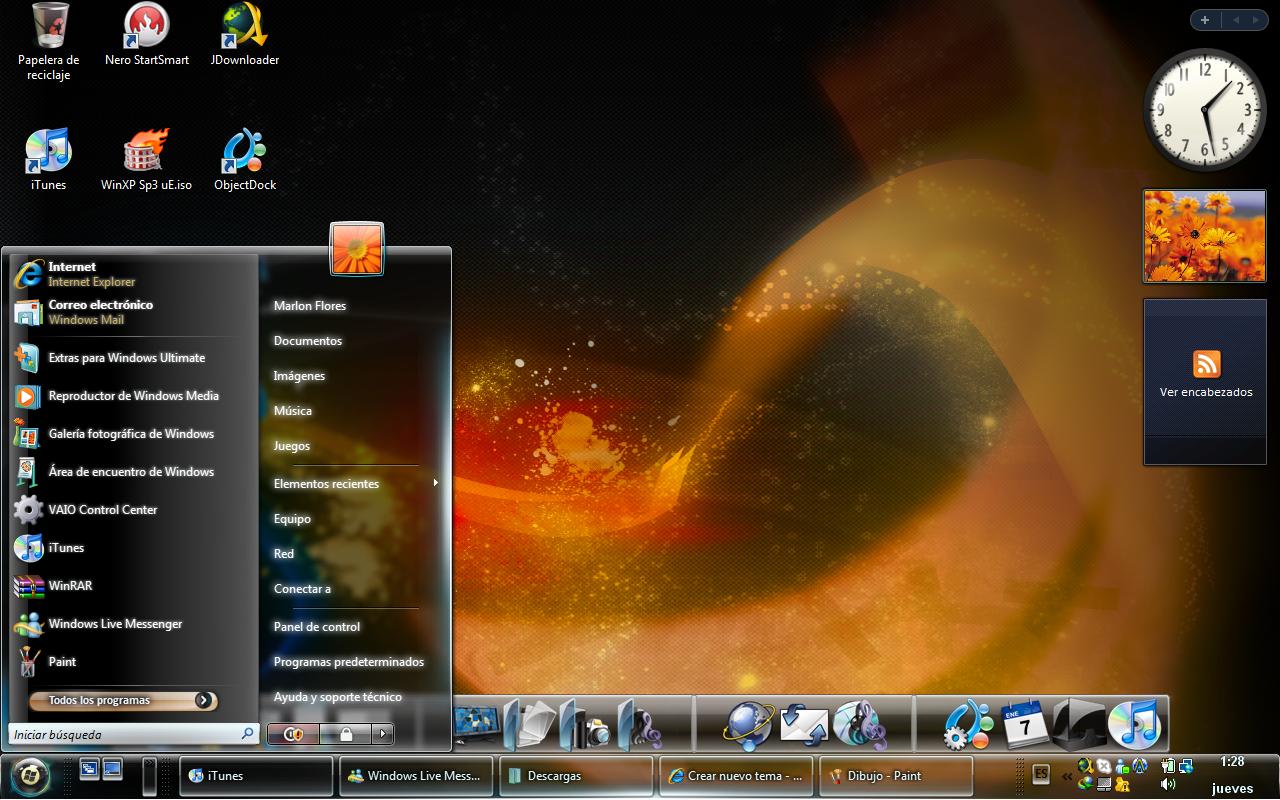Switch to Dibujo - Paint taskbar button
This screenshot has width=1280, height=800.
click(897, 776)
